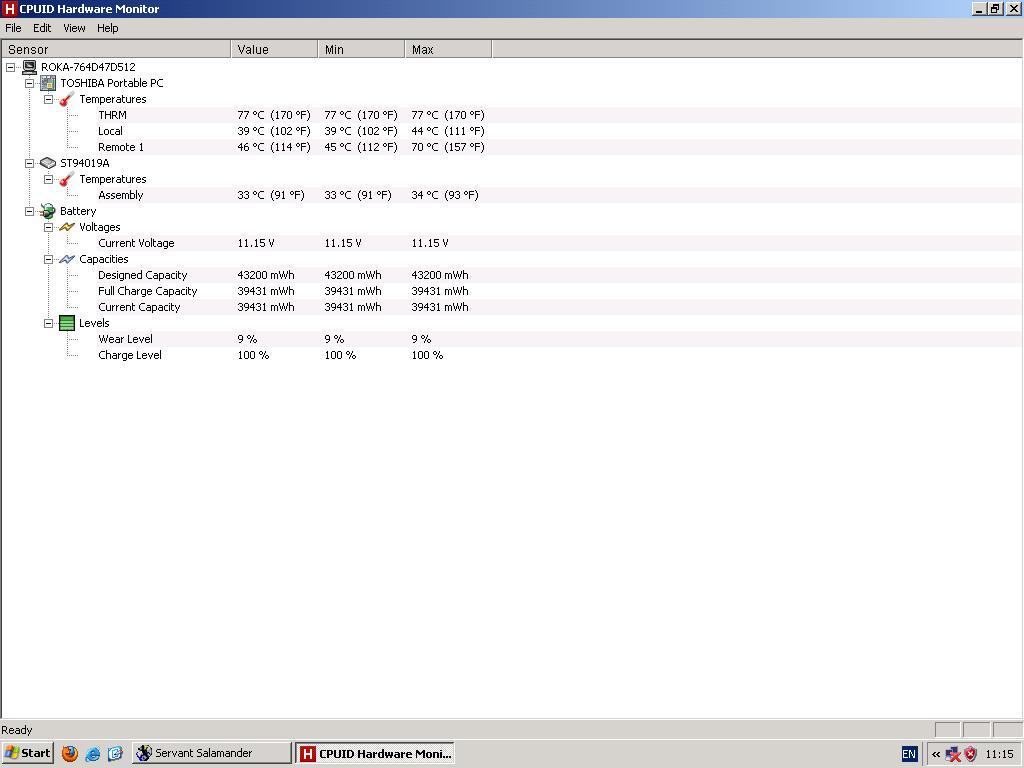Click the Sensor column header
This screenshot has height=768, width=1024.
point(116,50)
